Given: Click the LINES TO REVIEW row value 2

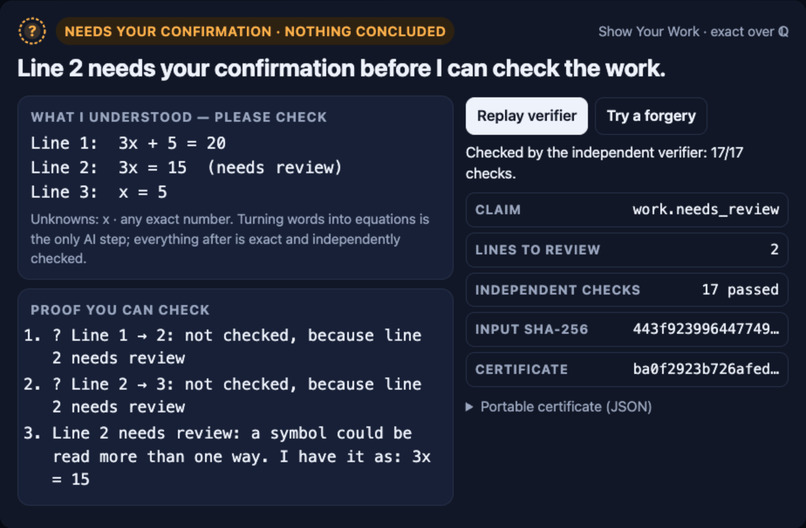Looking at the screenshot, I should point(774,249).
